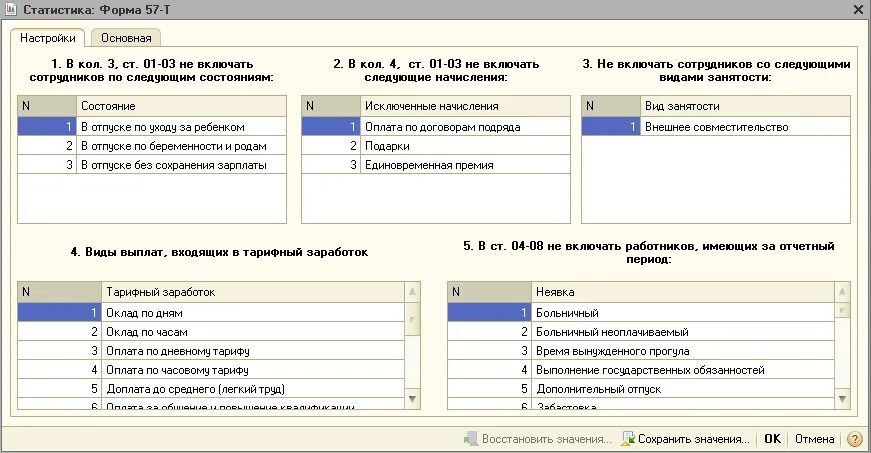Click down arrow of Тарифный заработок scrollbar
This screenshot has width=871, height=453.
pos(412,399)
